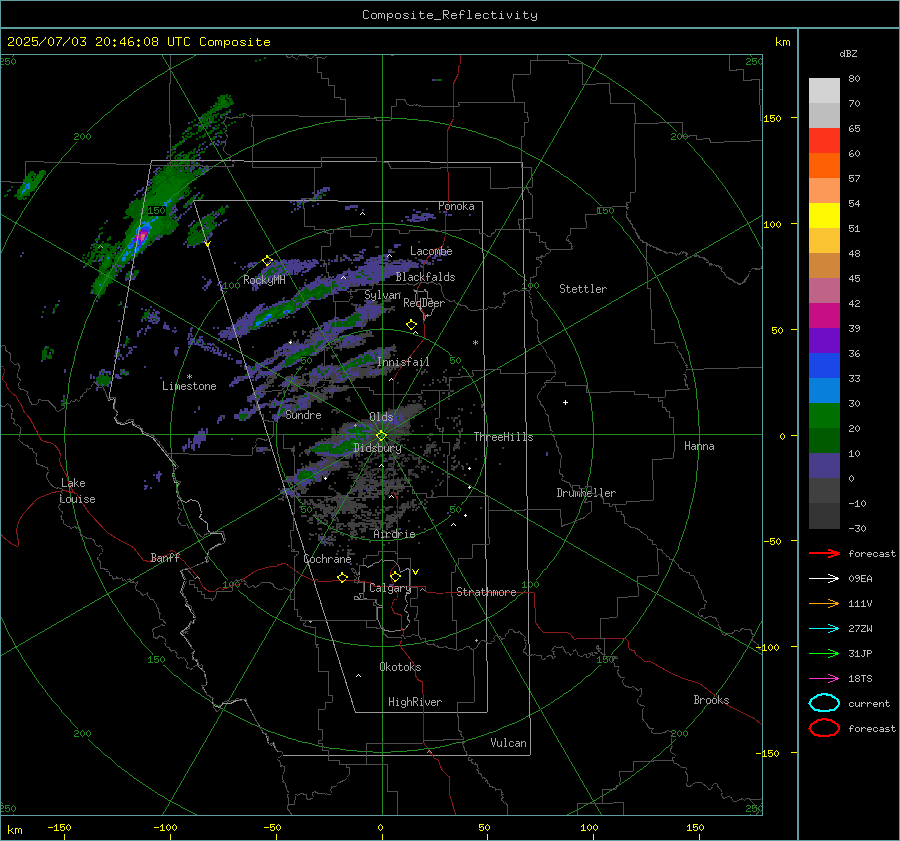Click the yellow diamond marker near Cochrane
Viewport: 900px width, 841px height.
click(x=342, y=578)
